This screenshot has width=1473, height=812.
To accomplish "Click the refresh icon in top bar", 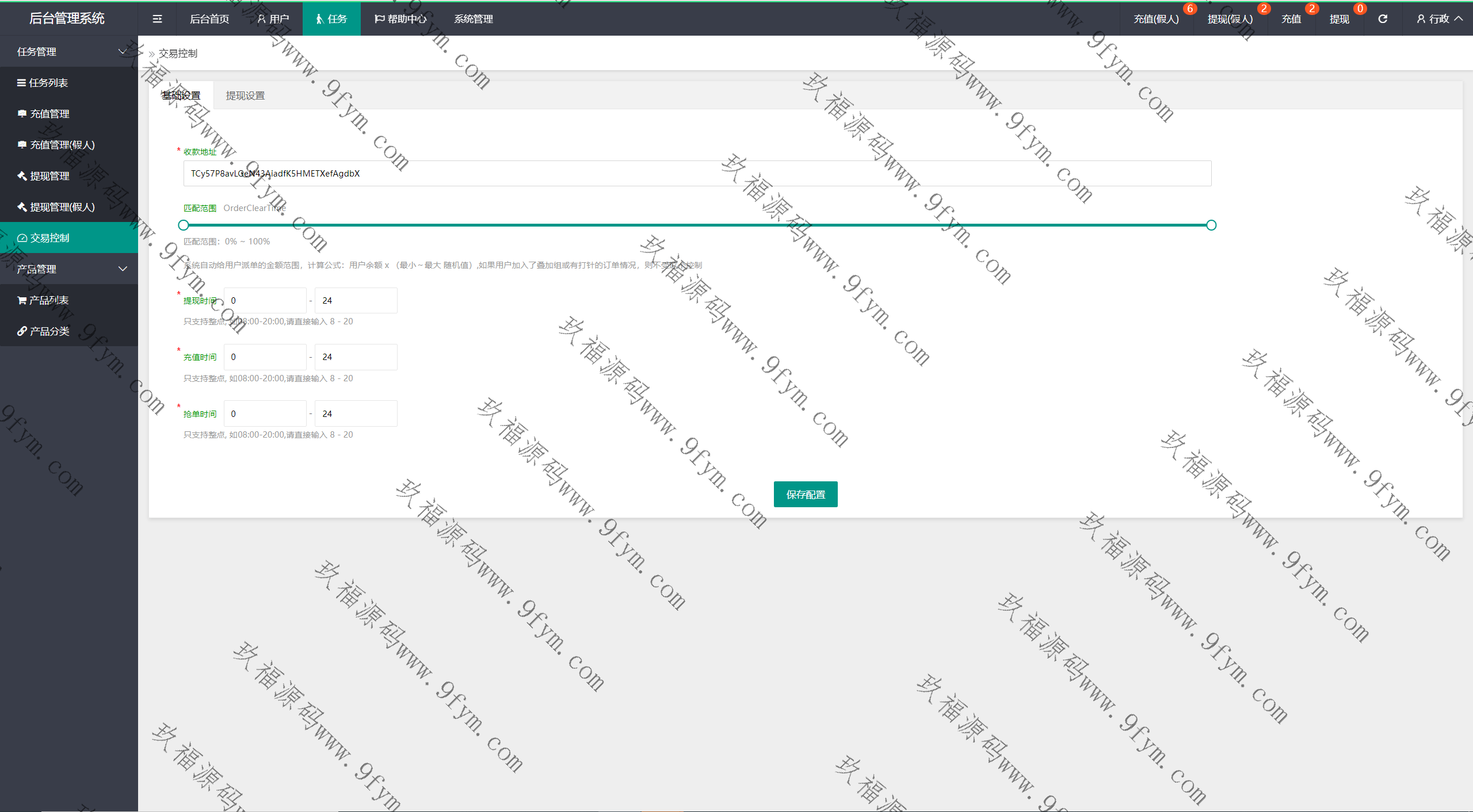I will click(x=1383, y=19).
